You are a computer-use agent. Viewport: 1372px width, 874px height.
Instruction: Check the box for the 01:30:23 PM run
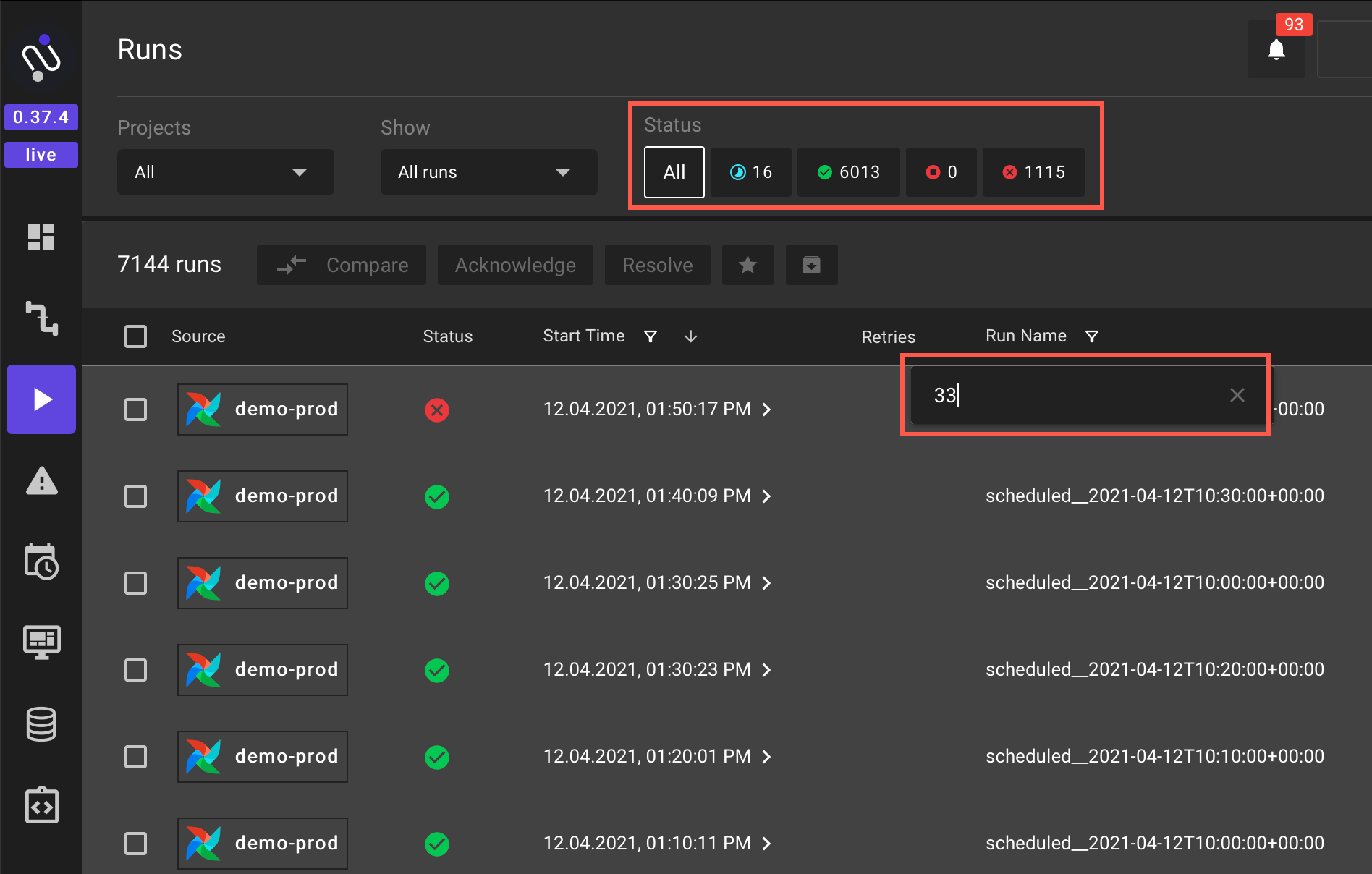pyautogui.click(x=135, y=670)
